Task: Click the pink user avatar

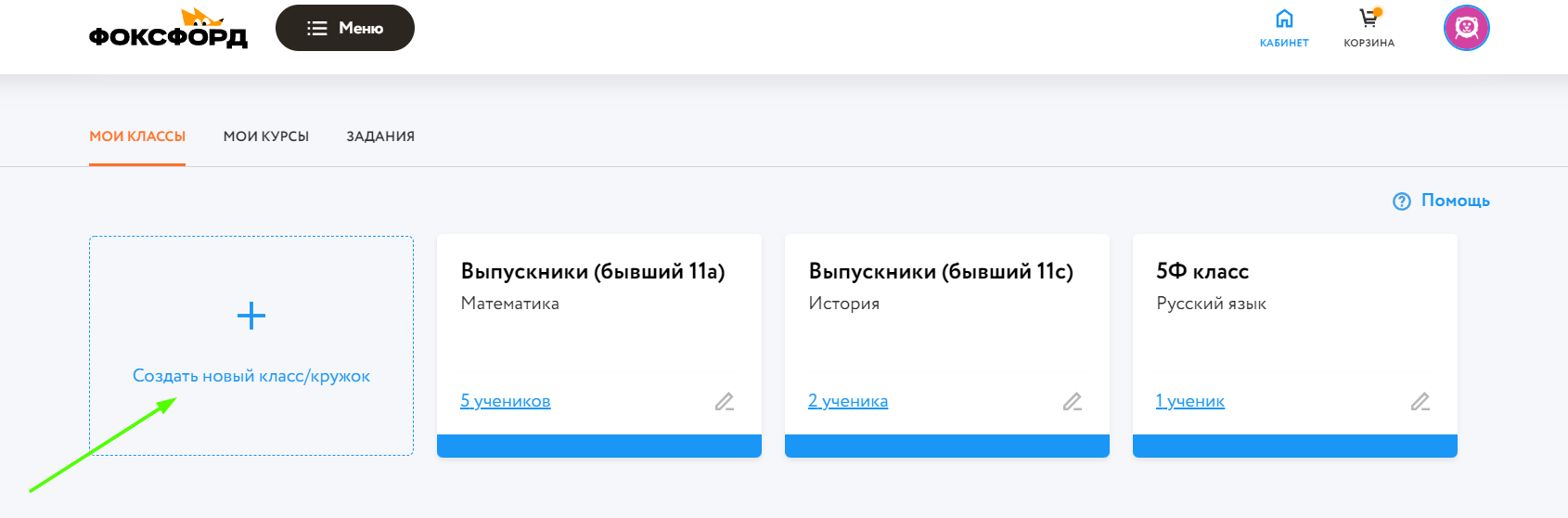Action: (x=1466, y=28)
